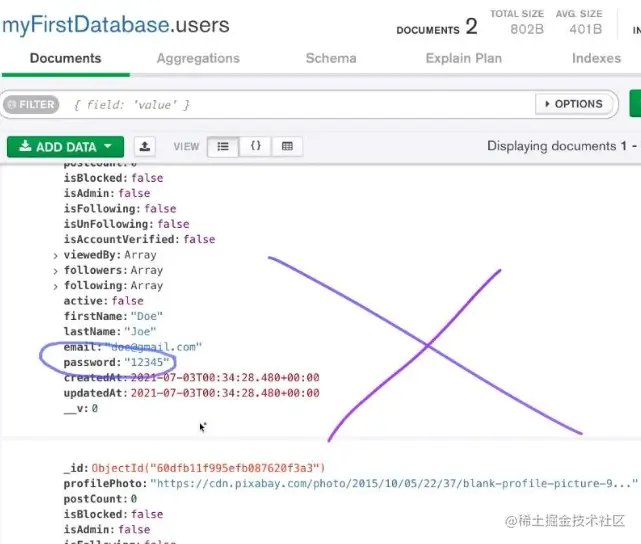Select the email value doe@gmail.com

tap(153, 347)
